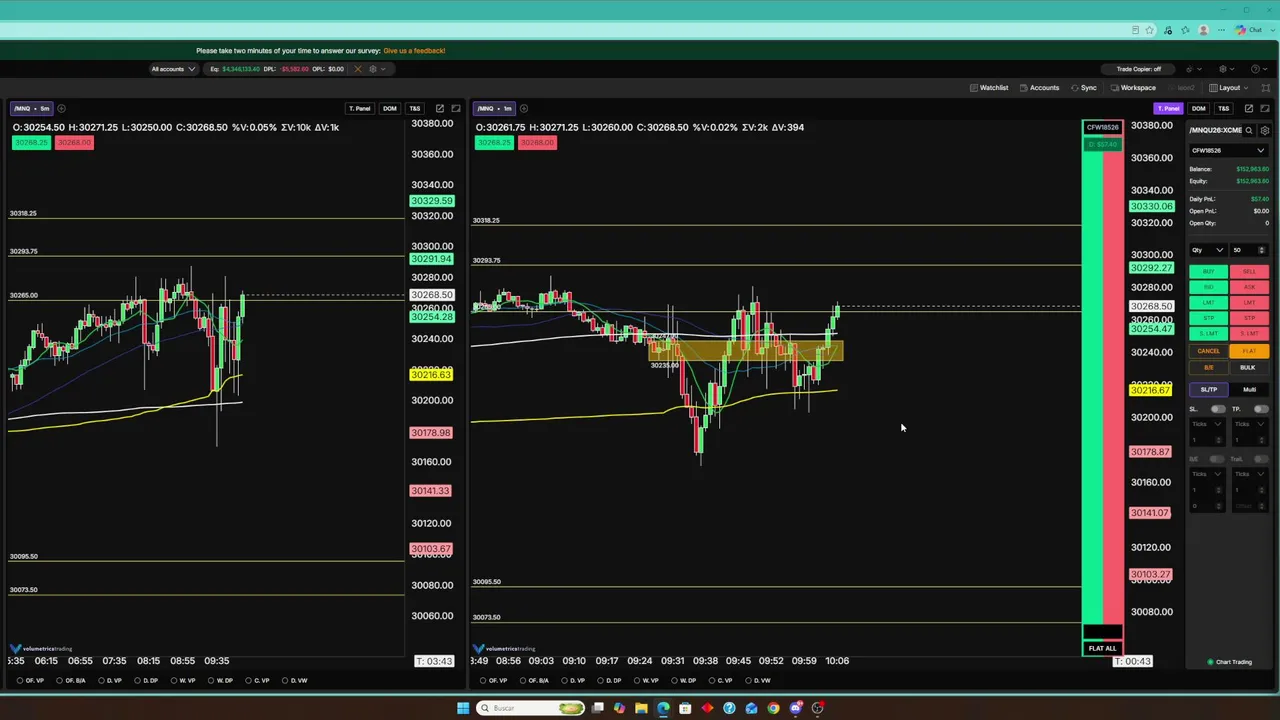
Task: Expand CFW18526 account dropdown
Action: 1228,151
